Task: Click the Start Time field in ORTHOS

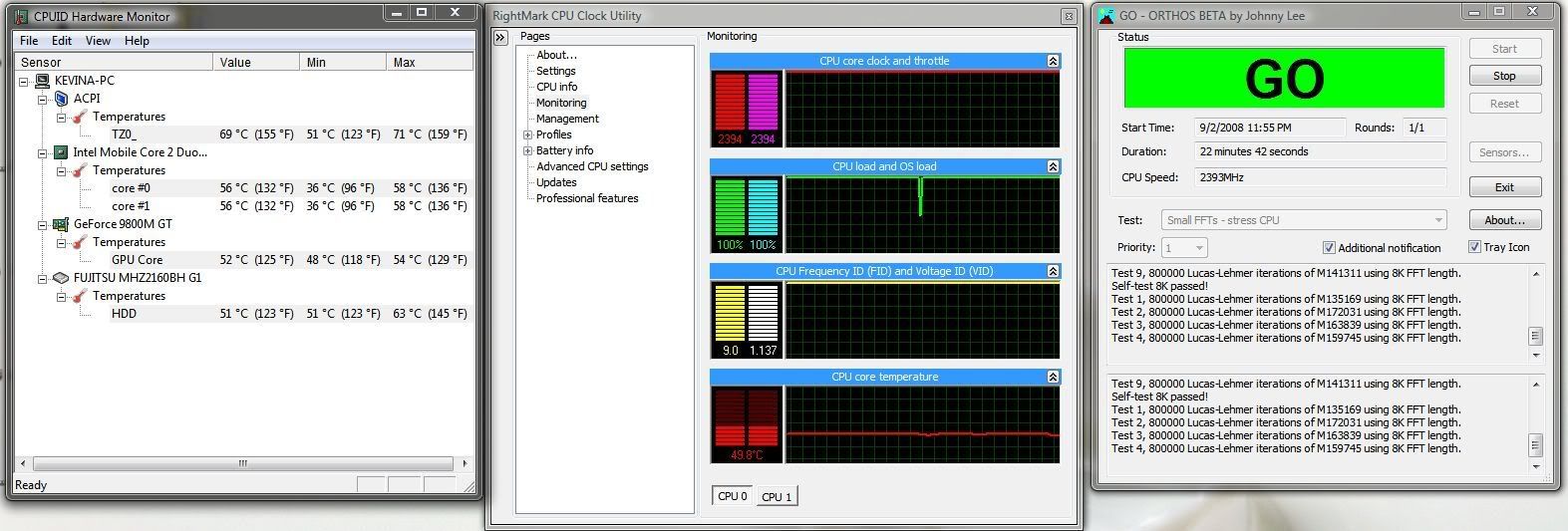Action: click(x=1272, y=128)
